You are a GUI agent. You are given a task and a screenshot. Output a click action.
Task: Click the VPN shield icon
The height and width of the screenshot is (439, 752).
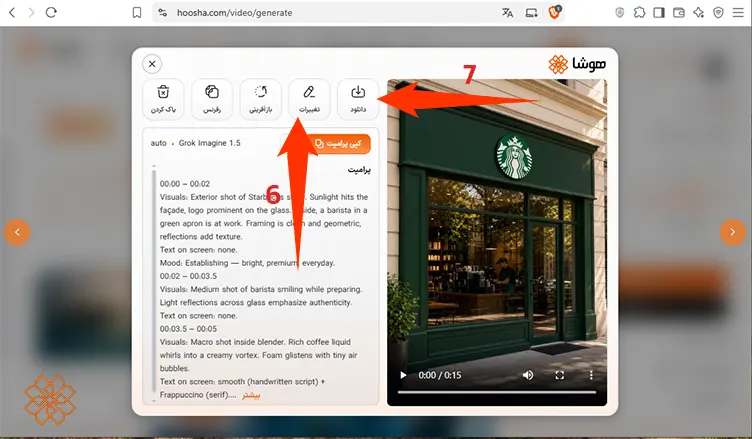coord(718,12)
